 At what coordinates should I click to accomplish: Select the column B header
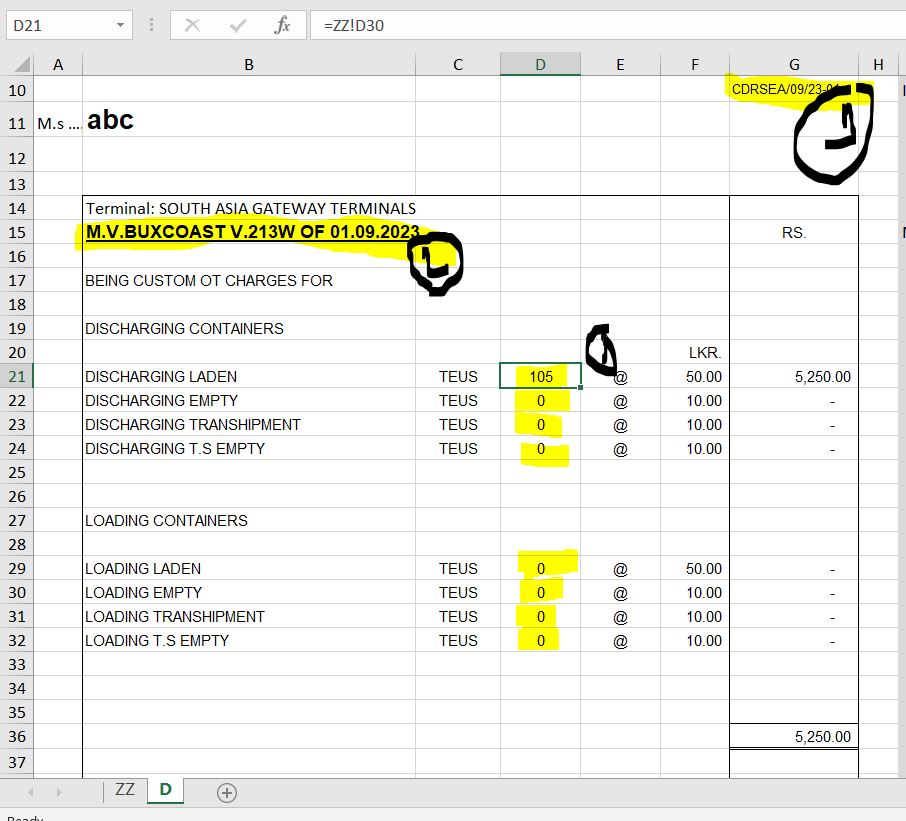click(249, 64)
